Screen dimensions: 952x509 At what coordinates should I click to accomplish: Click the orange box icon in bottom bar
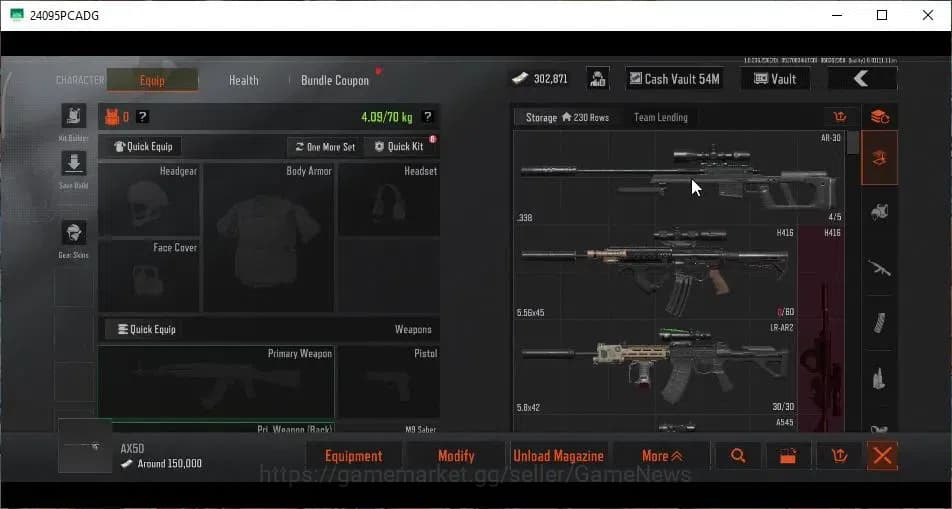point(788,456)
